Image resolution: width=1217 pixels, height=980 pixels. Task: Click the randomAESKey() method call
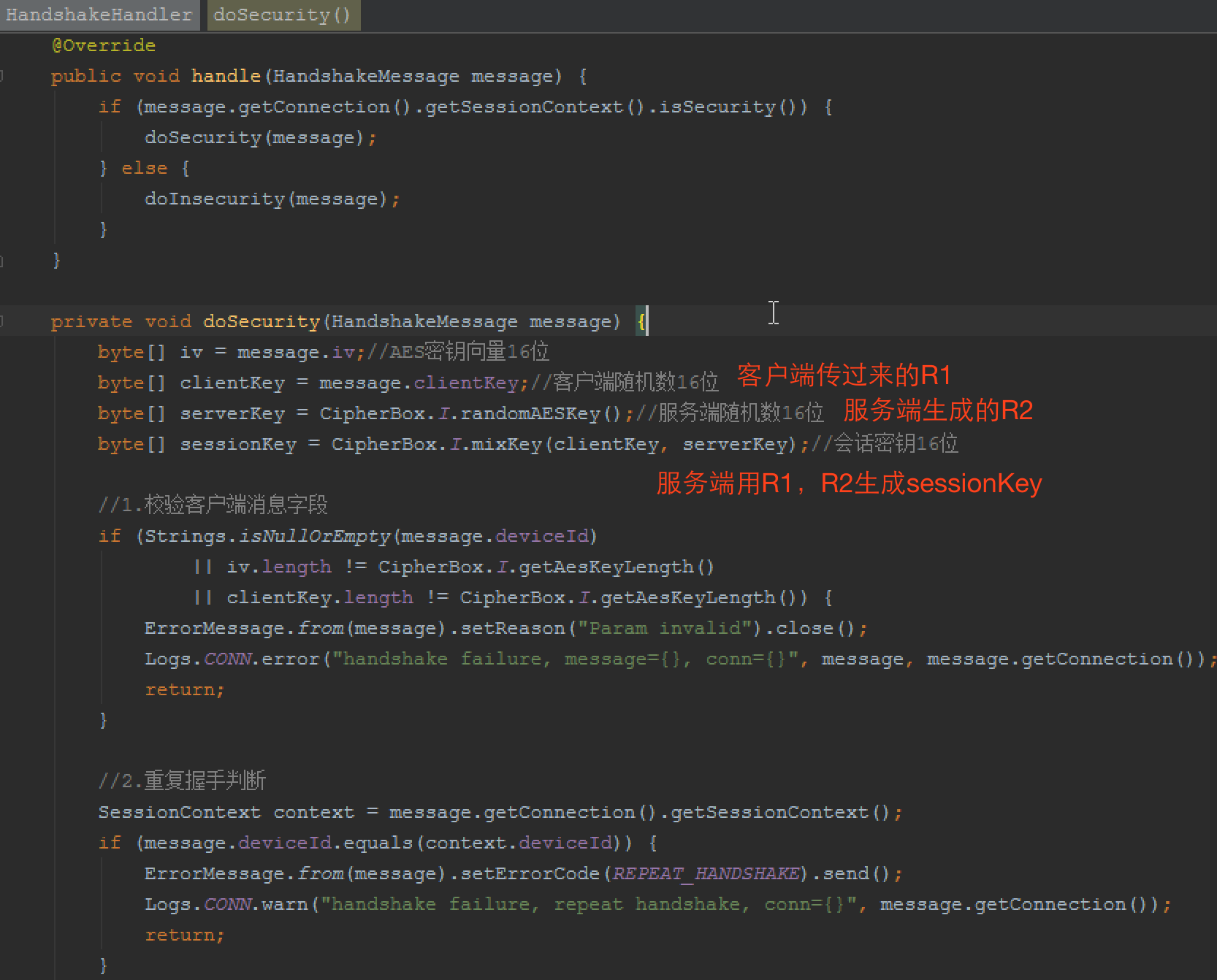[x=541, y=413]
